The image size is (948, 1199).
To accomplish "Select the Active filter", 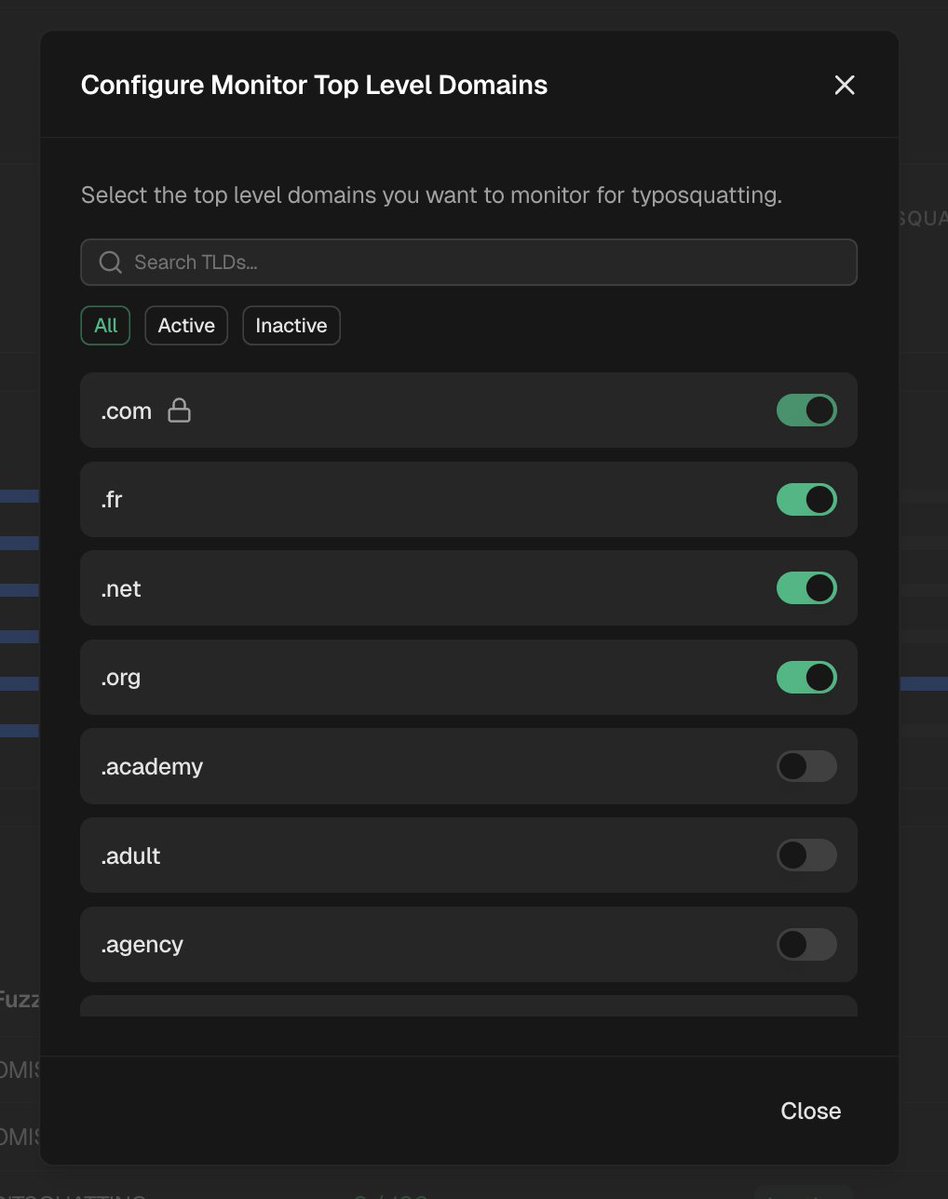I will [186, 325].
